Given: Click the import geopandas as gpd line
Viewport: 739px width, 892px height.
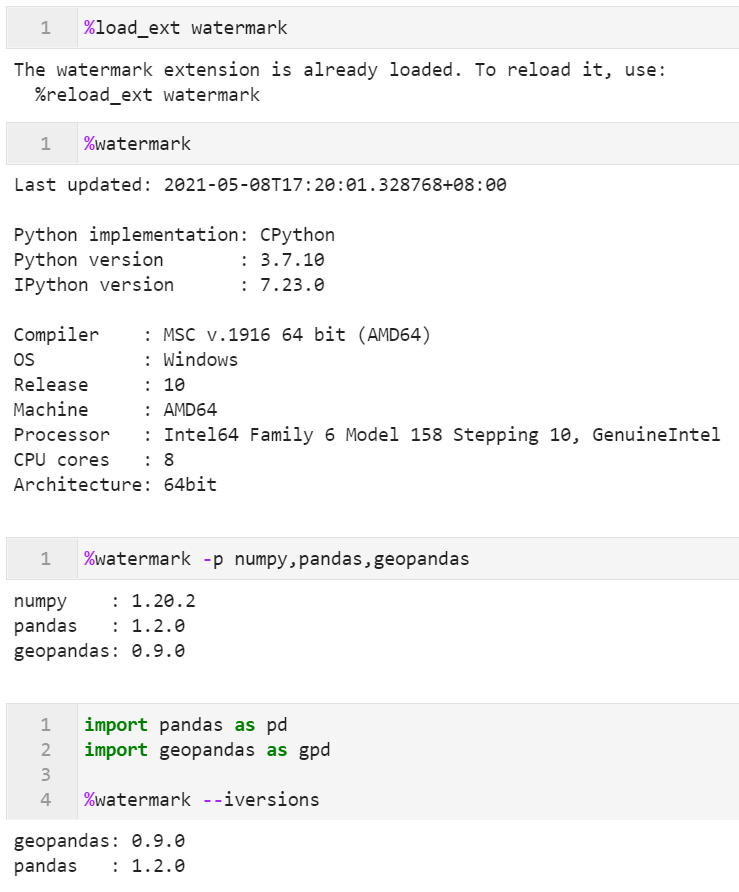Looking at the screenshot, I should 207,750.
